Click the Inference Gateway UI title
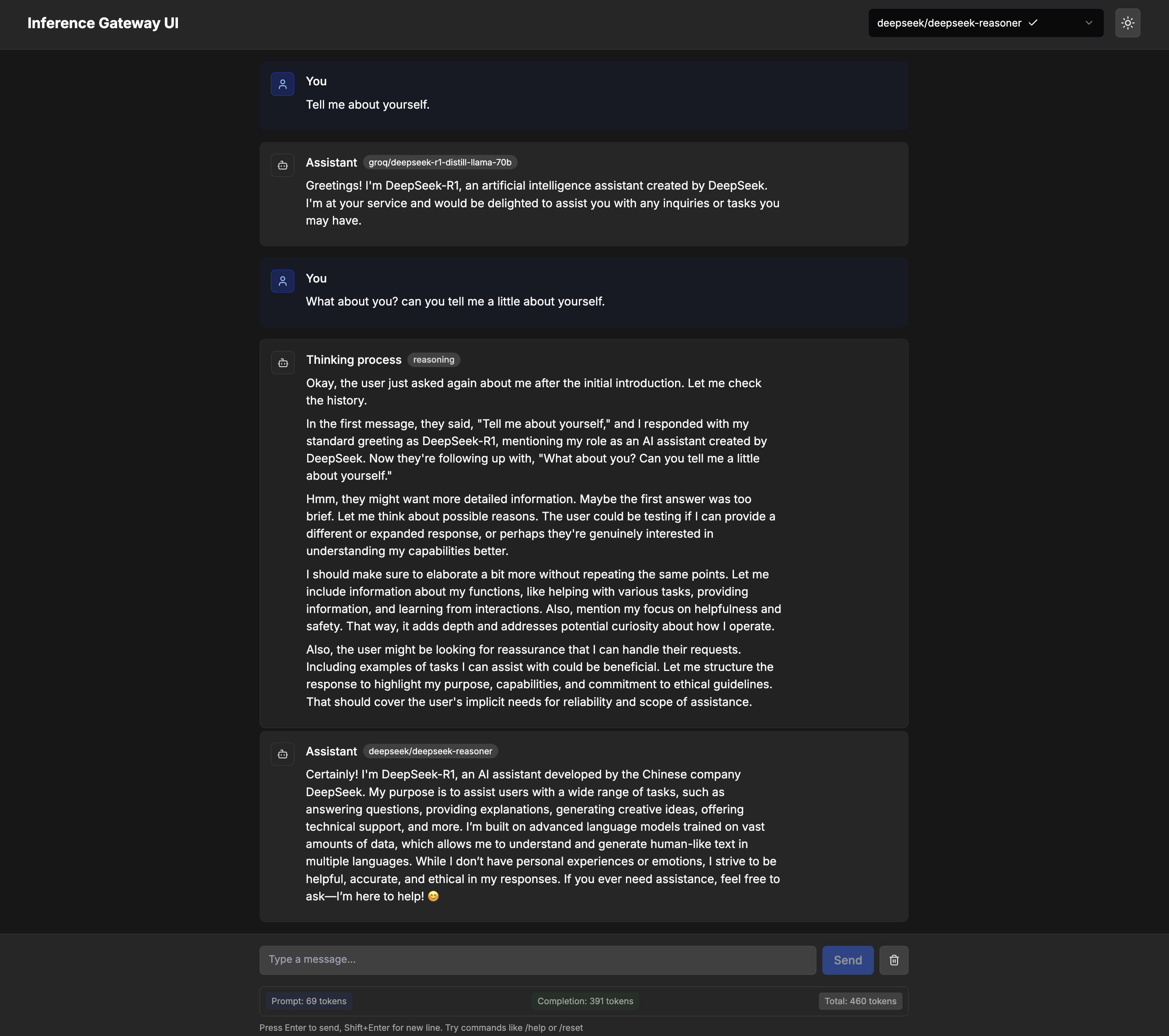Screen dimensions: 1169x1036 pos(103,23)
